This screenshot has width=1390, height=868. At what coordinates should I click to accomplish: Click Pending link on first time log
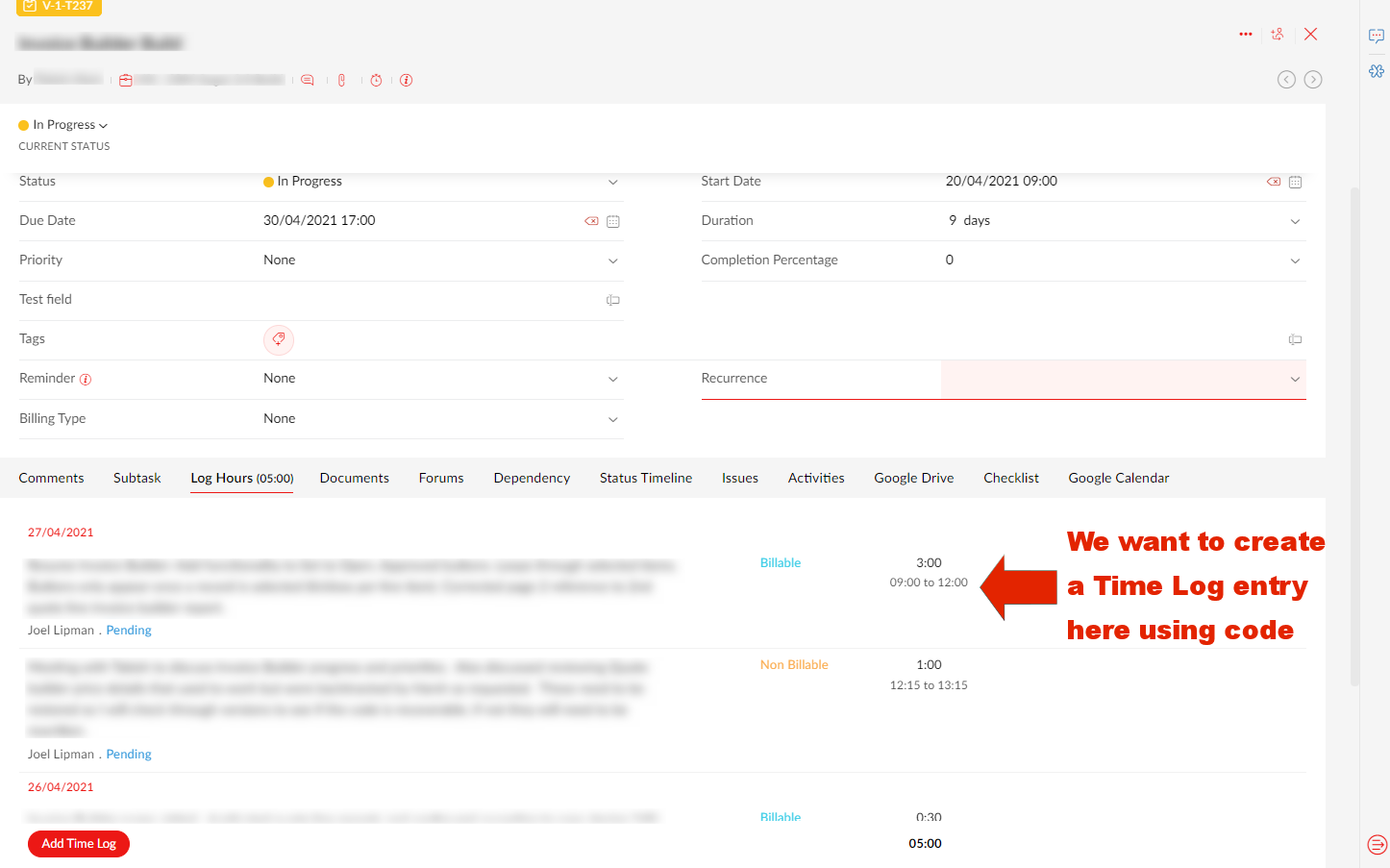coord(129,631)
